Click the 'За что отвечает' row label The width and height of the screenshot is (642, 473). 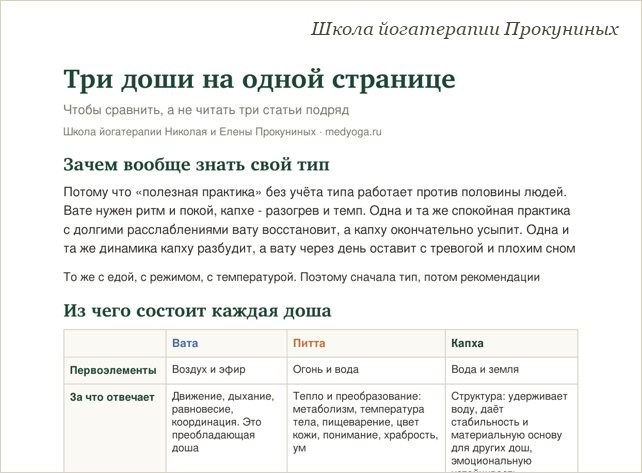[115, 428]
